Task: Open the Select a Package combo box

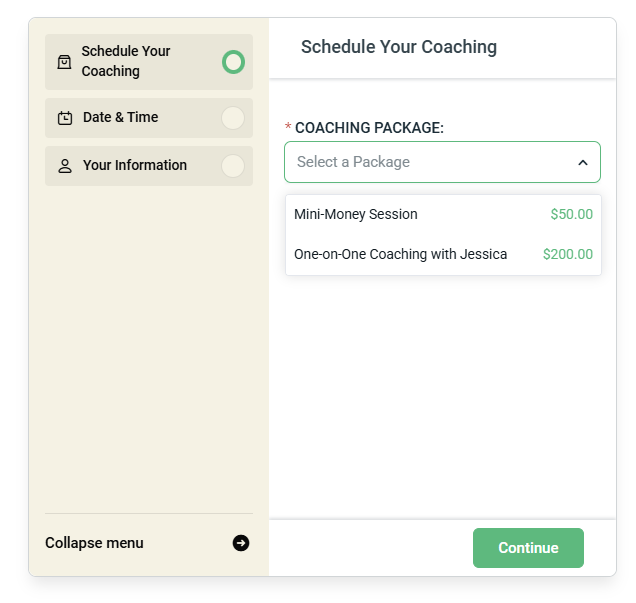Action: (x=430, y=162)
